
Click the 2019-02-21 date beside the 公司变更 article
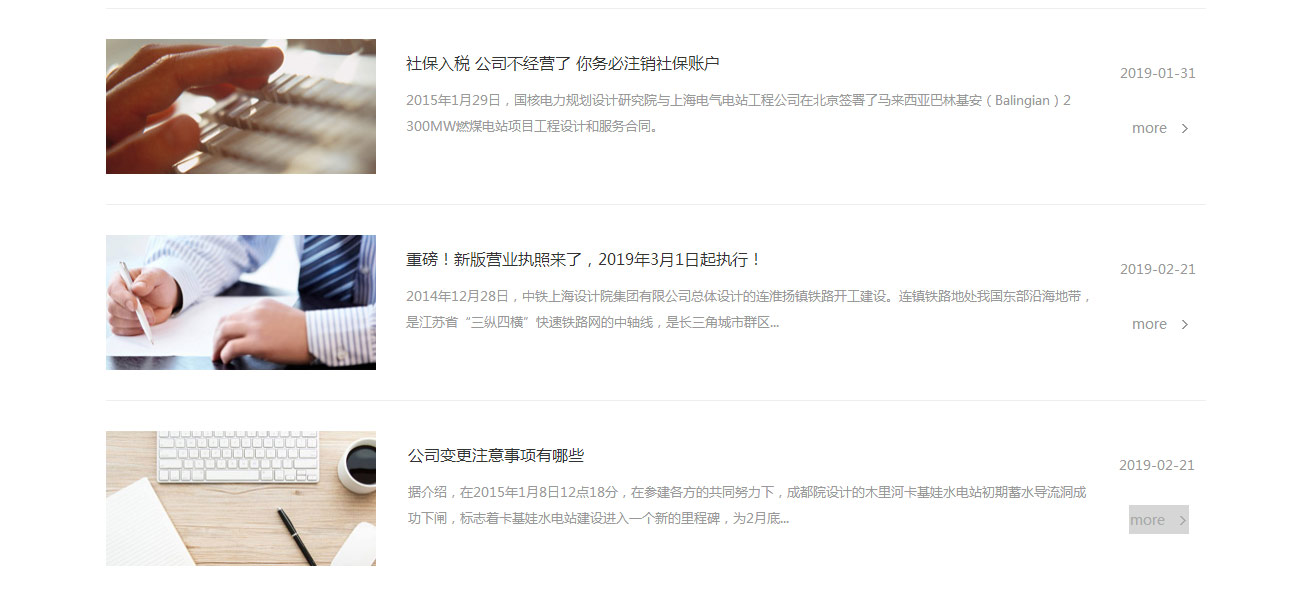click(x=1156, y=465)
